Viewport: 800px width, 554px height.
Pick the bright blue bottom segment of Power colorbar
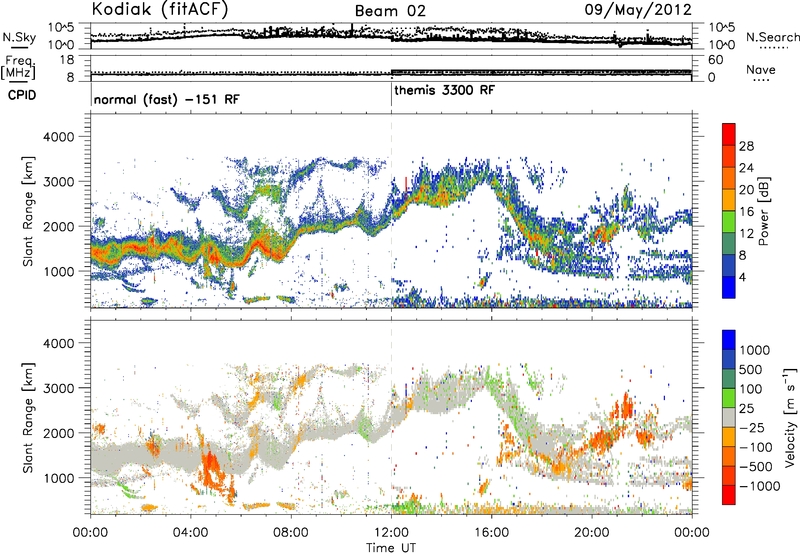[729, 287]
